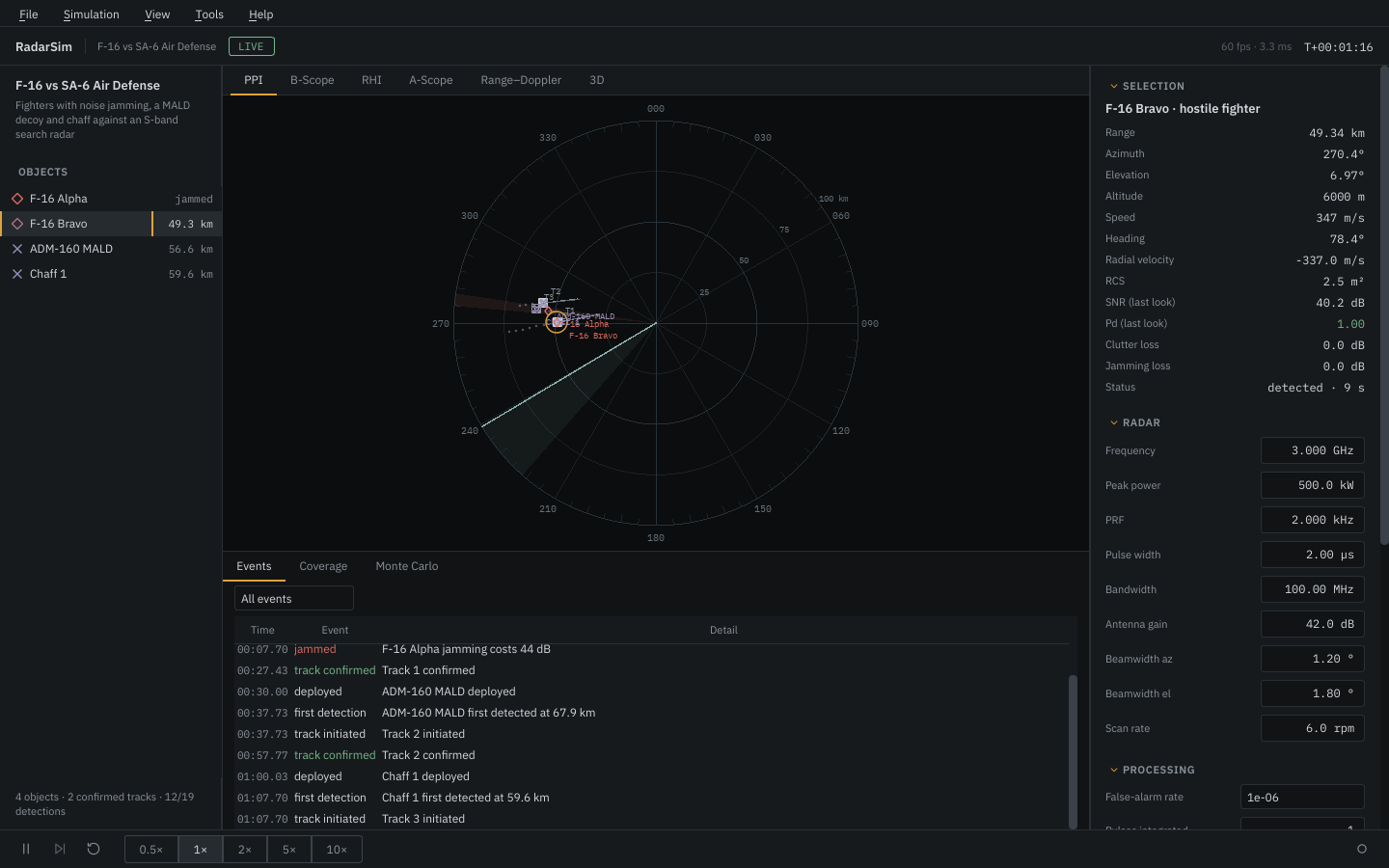Screen dimensions: 1389x868
Task: Switch to the B-Scope tab
Action: tap(313, 80)
